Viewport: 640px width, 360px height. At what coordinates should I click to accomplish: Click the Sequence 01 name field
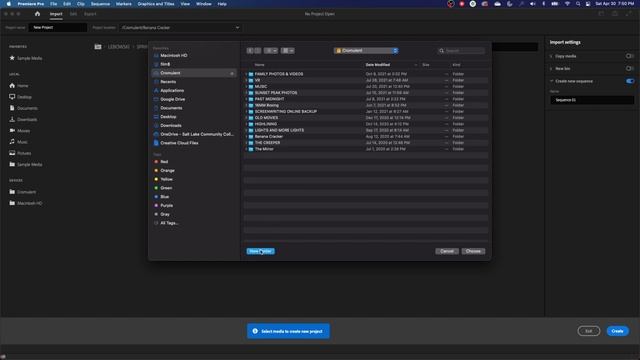click(592, 100)
